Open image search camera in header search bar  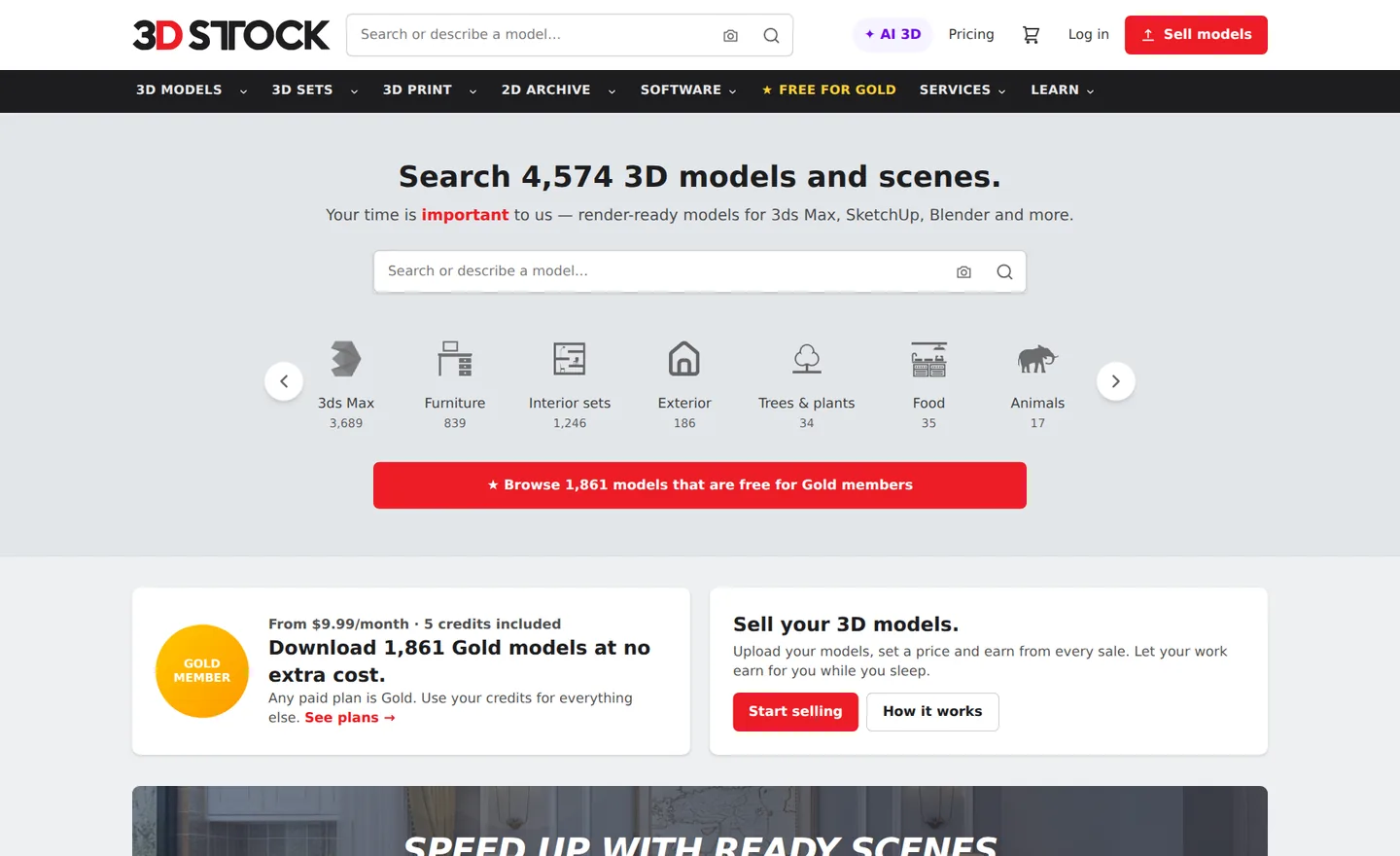[x=731, y=35]
